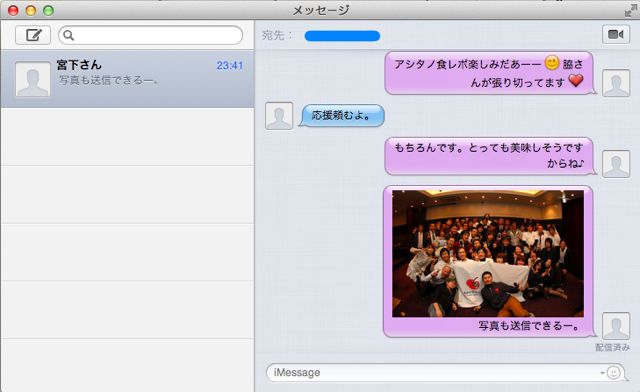Click the smiley emoji in the first message

[552, 62]
